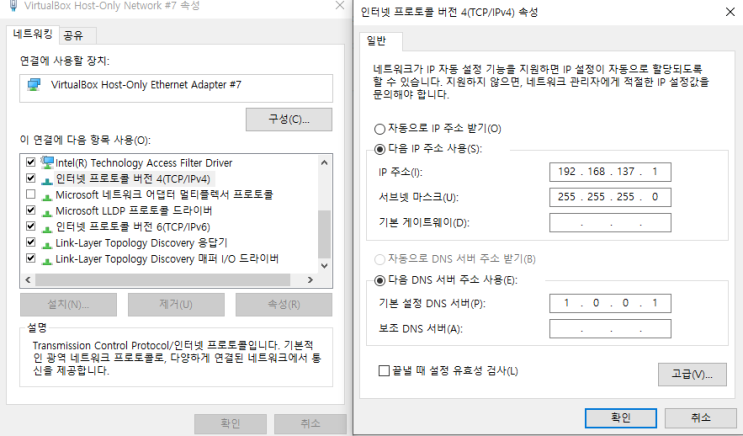Close the TCP/IPv4 속성 dialog with X

(730, 12)
